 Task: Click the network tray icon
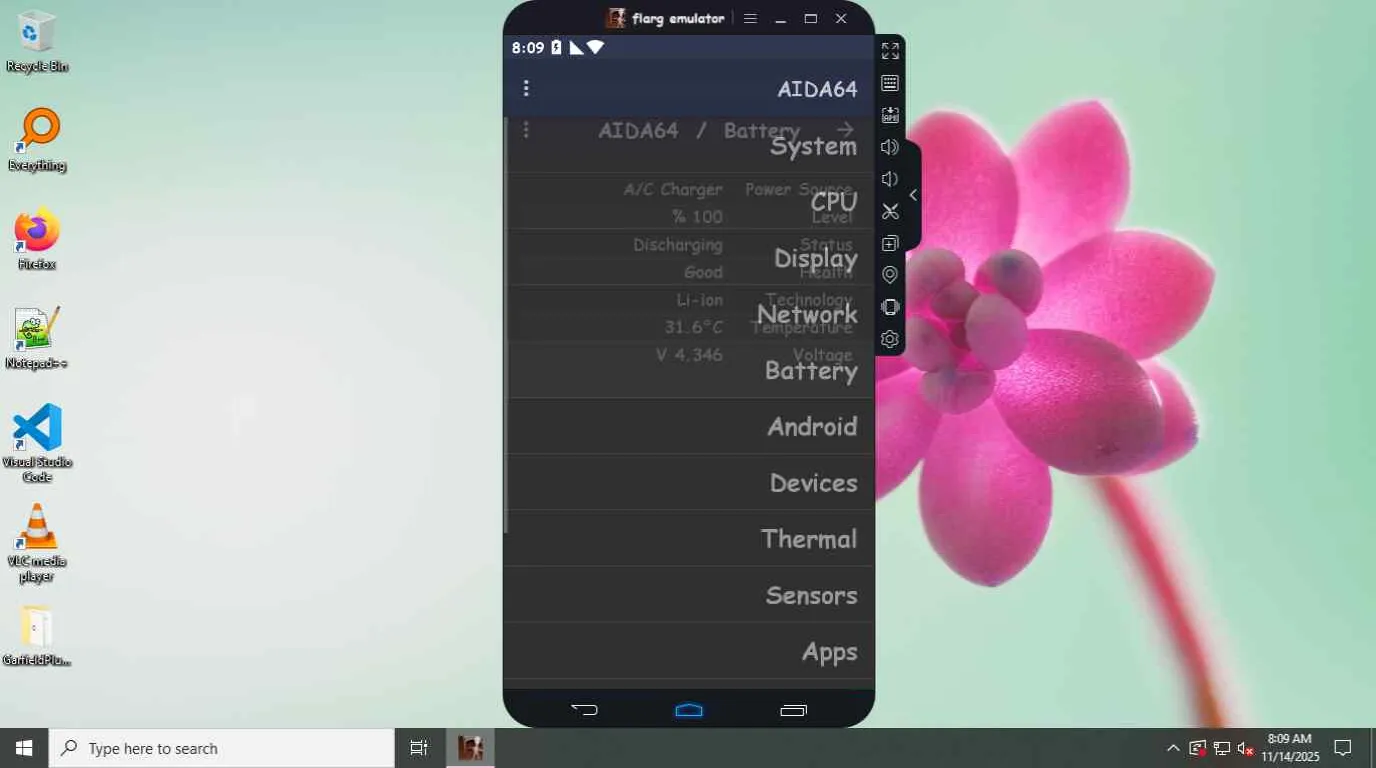1222,748
